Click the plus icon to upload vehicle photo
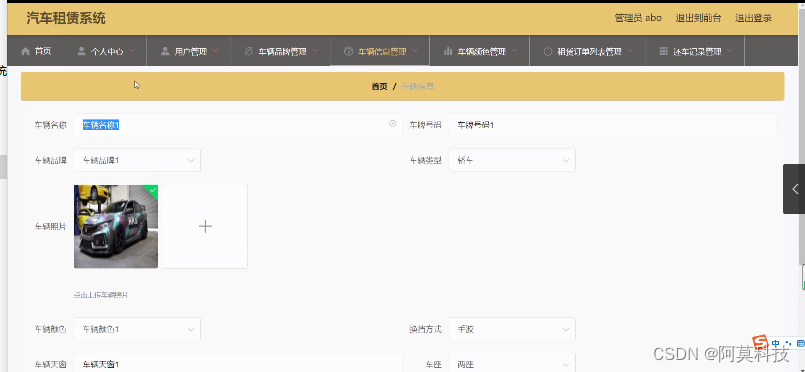 tap(205, 226)
